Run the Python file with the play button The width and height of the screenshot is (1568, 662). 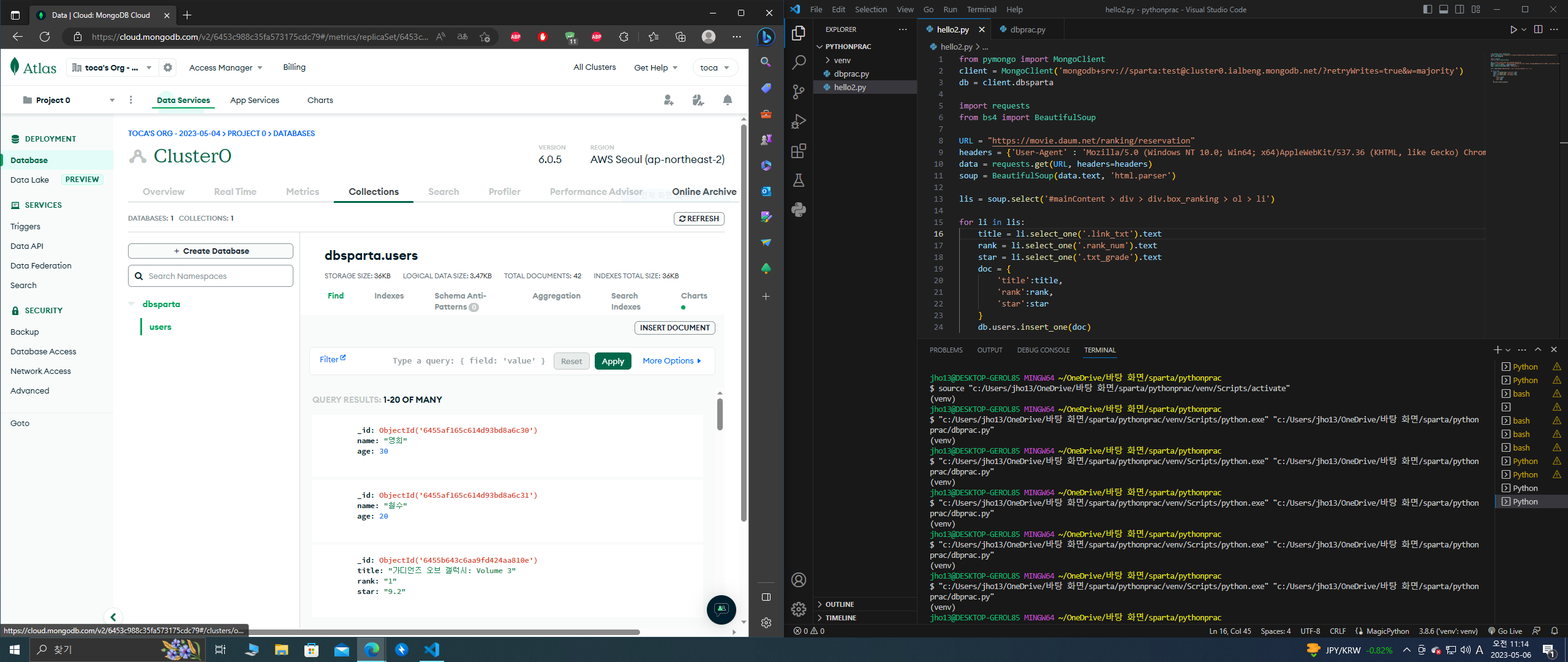click(x=1513, y=29)
